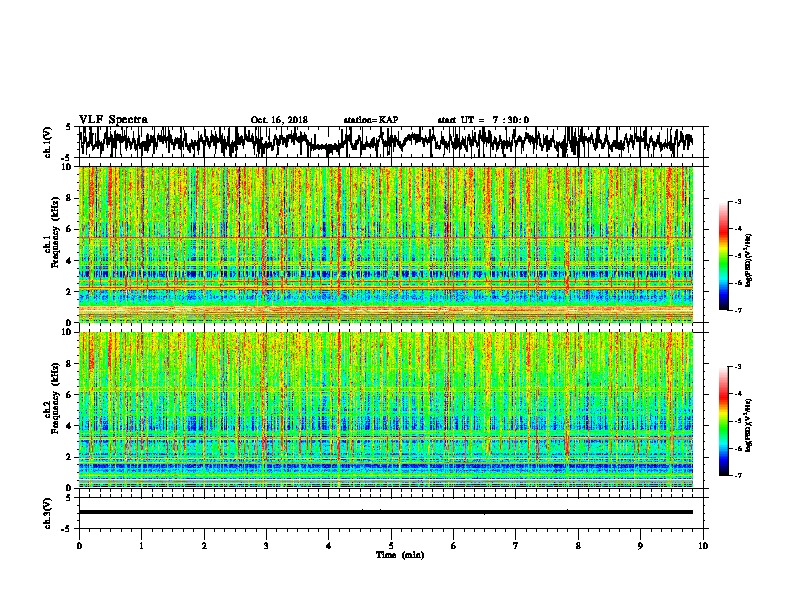Image resolution: width=792 pixels, height=612 pixels.
Task: Click time axis tick label "2"
Action: point(204,546)
